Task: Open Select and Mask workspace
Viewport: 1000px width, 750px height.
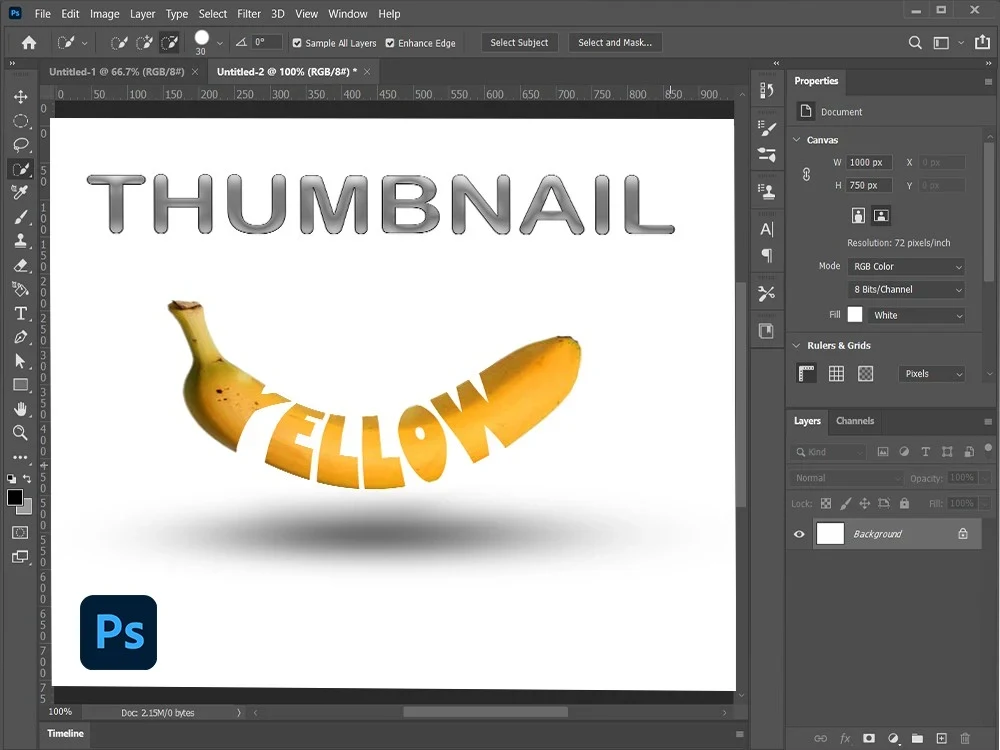Action: tap(617, 42)
